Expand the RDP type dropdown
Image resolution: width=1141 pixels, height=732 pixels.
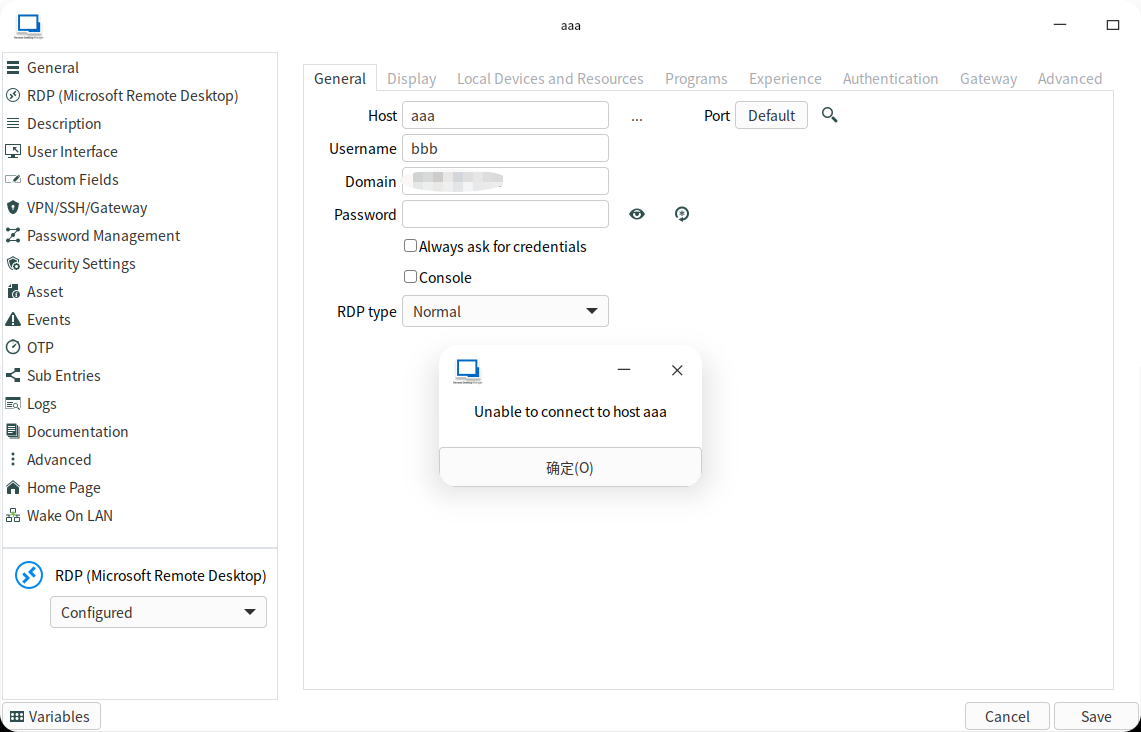coord(505,312)
